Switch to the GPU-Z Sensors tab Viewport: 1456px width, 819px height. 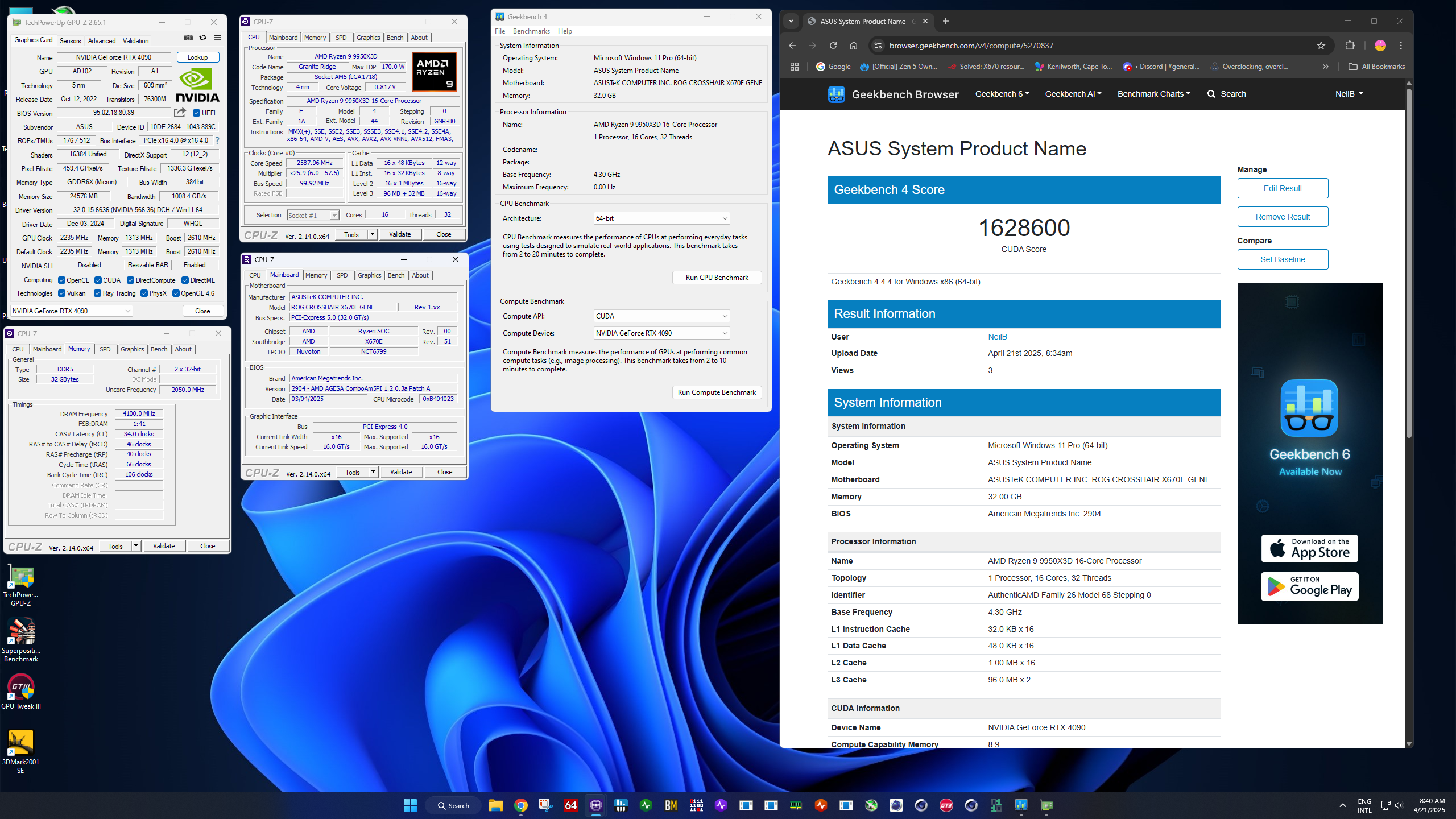click(x=71, y=41)
